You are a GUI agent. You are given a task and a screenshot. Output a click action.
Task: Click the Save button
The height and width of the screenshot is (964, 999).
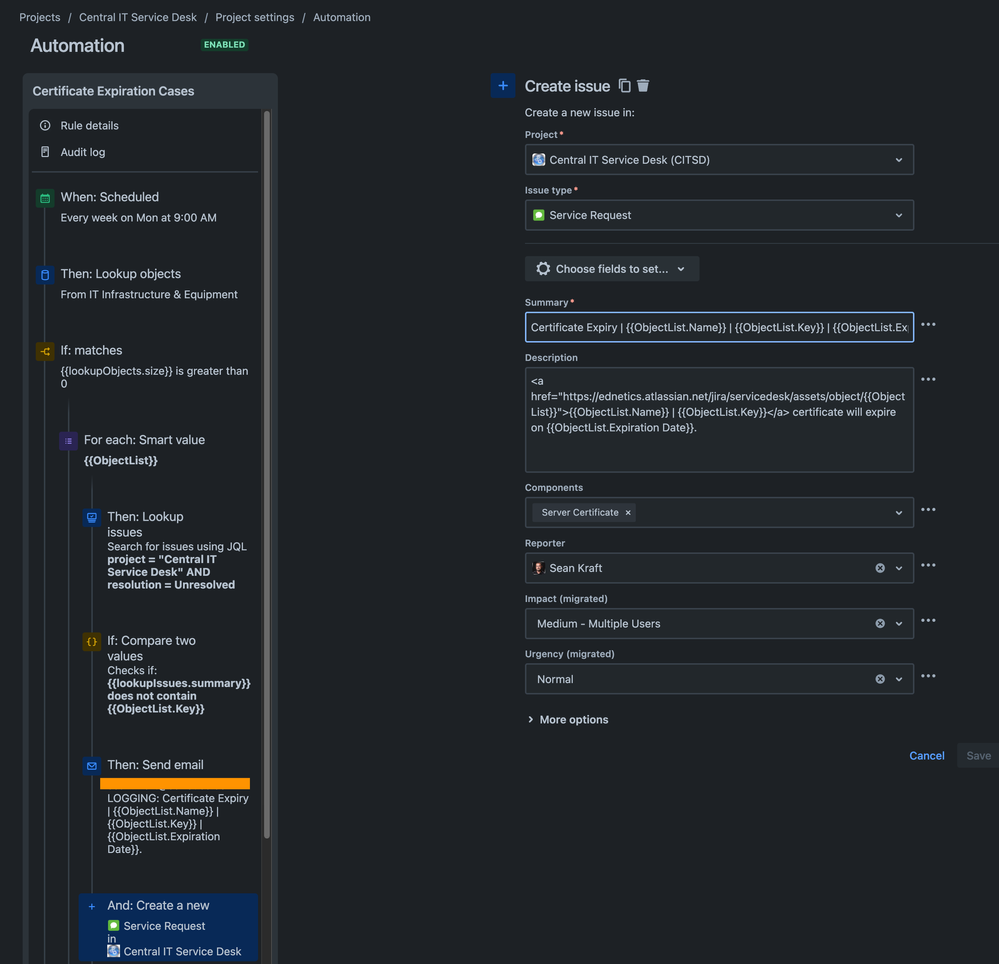(978, 756)
